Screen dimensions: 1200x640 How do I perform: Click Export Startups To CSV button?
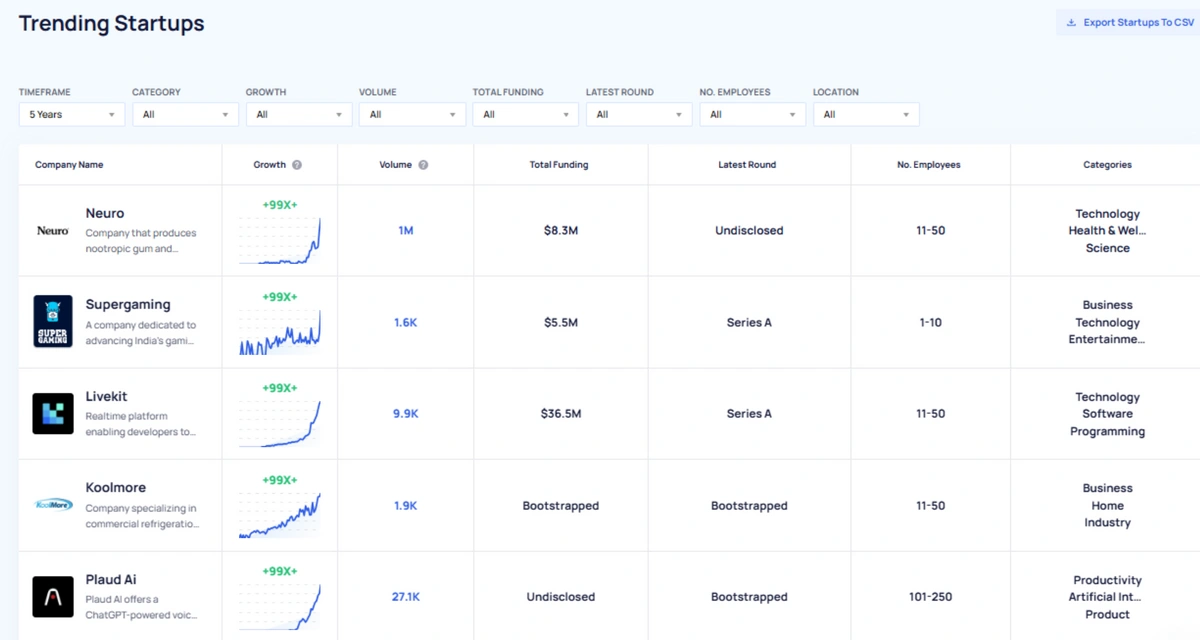[x=1133, y=23]
